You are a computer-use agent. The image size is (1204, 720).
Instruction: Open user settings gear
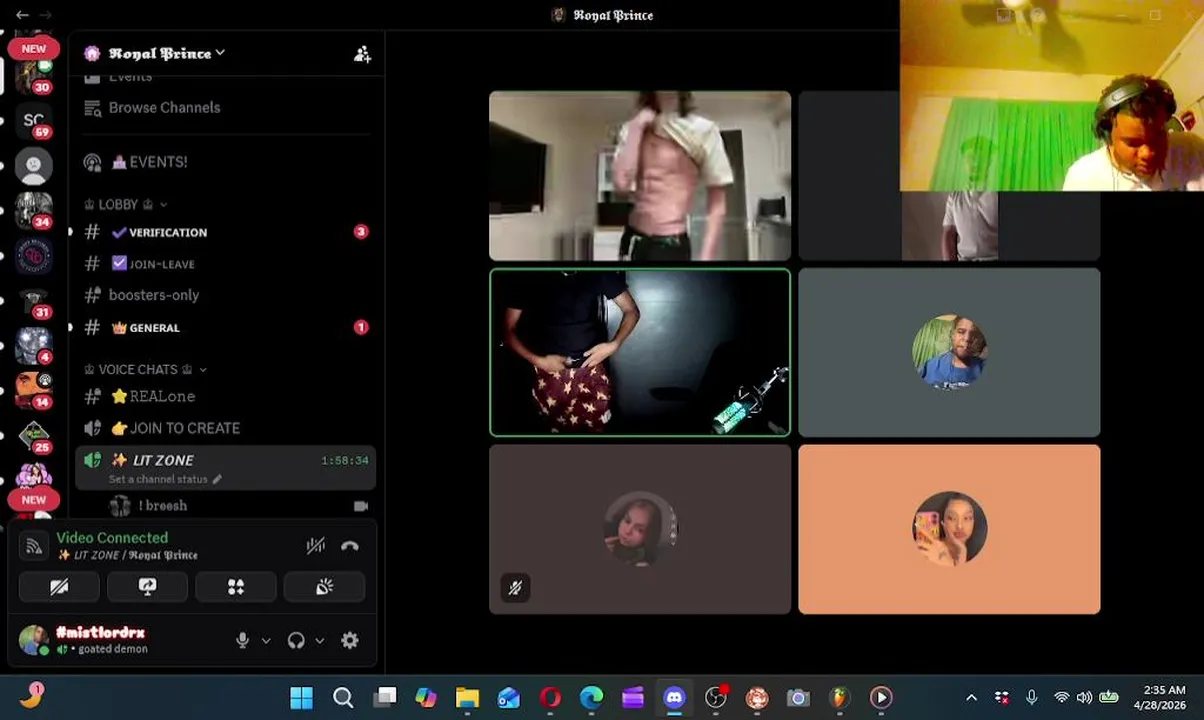click(350, 640)
